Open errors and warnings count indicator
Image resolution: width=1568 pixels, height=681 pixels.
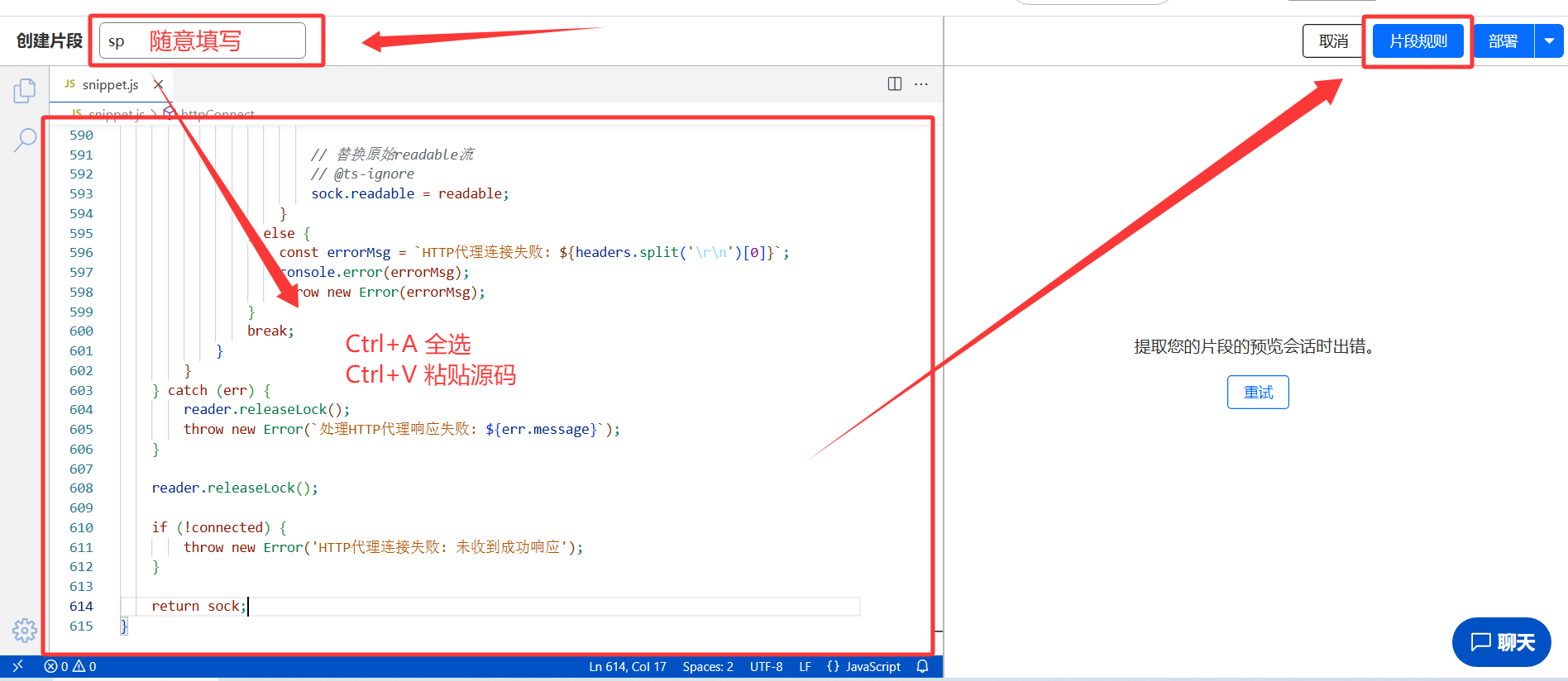tap(70, 666)
